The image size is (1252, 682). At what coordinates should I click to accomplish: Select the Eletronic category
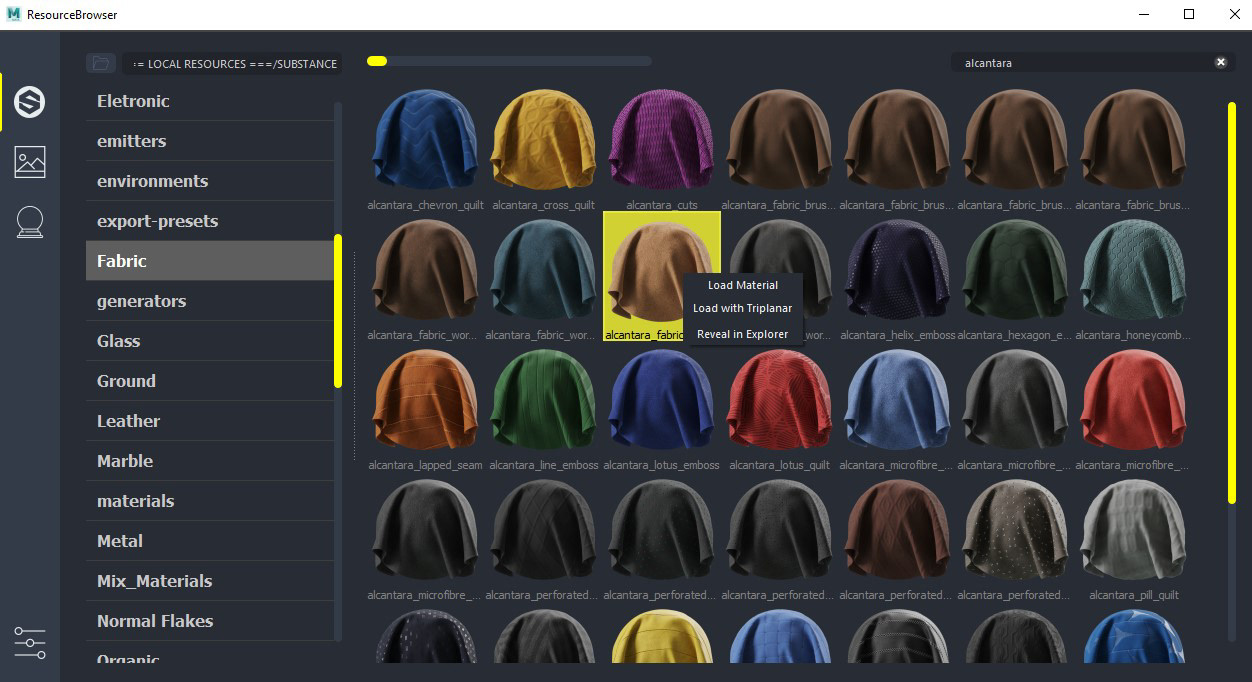210,101
